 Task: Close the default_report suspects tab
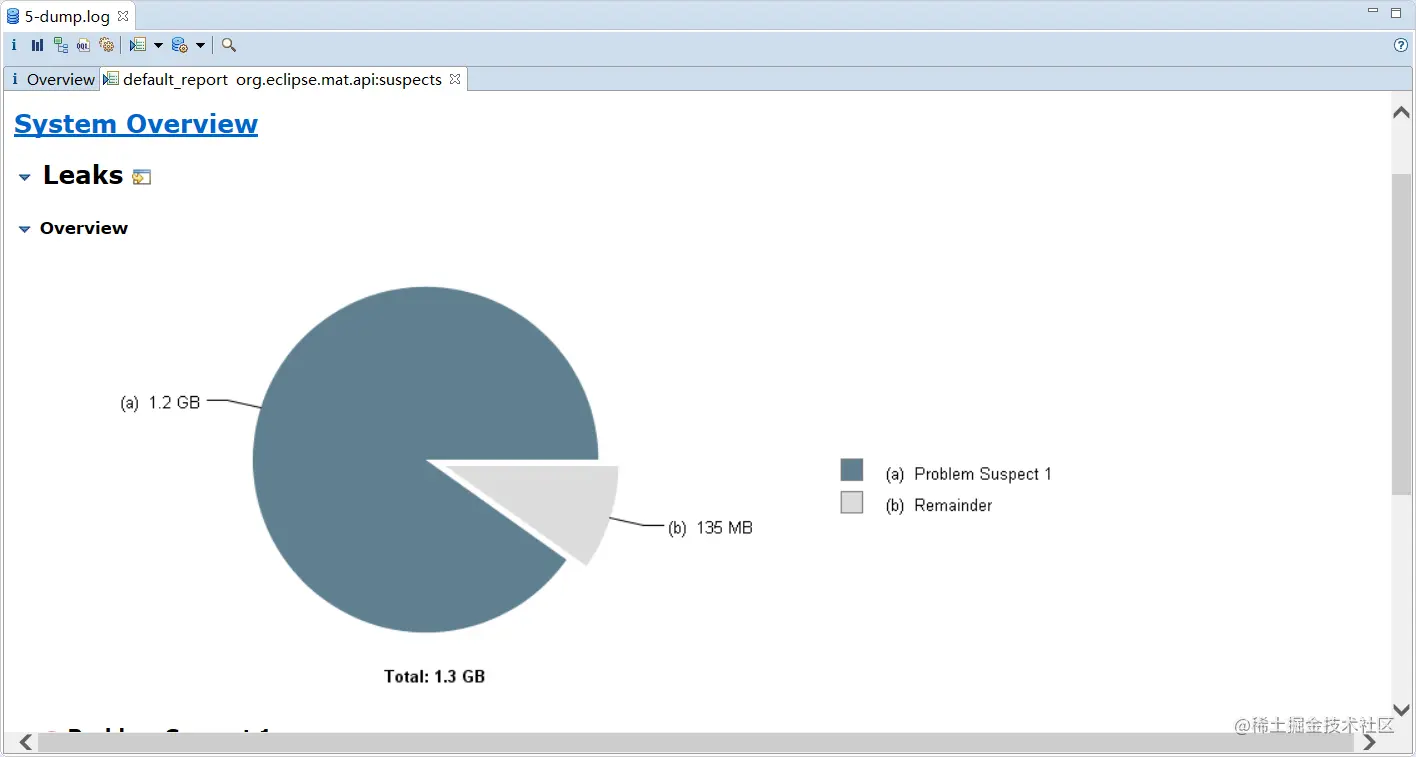pyautogui.click(x=455, y=79)
